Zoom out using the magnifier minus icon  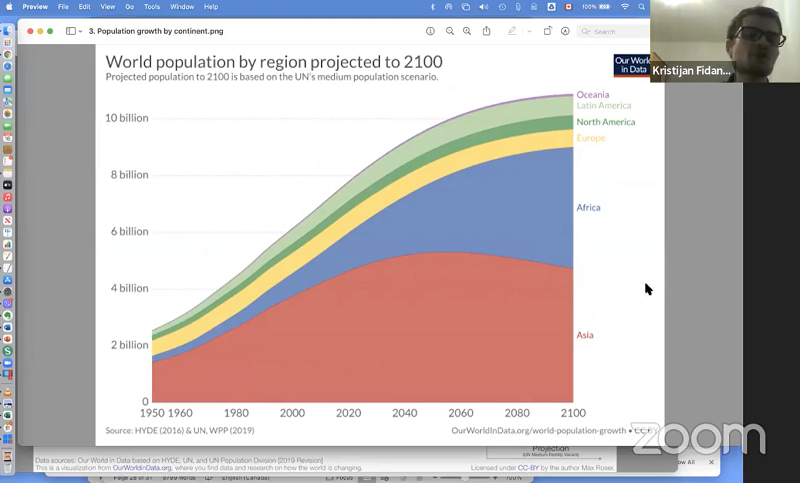click(450, 31)
